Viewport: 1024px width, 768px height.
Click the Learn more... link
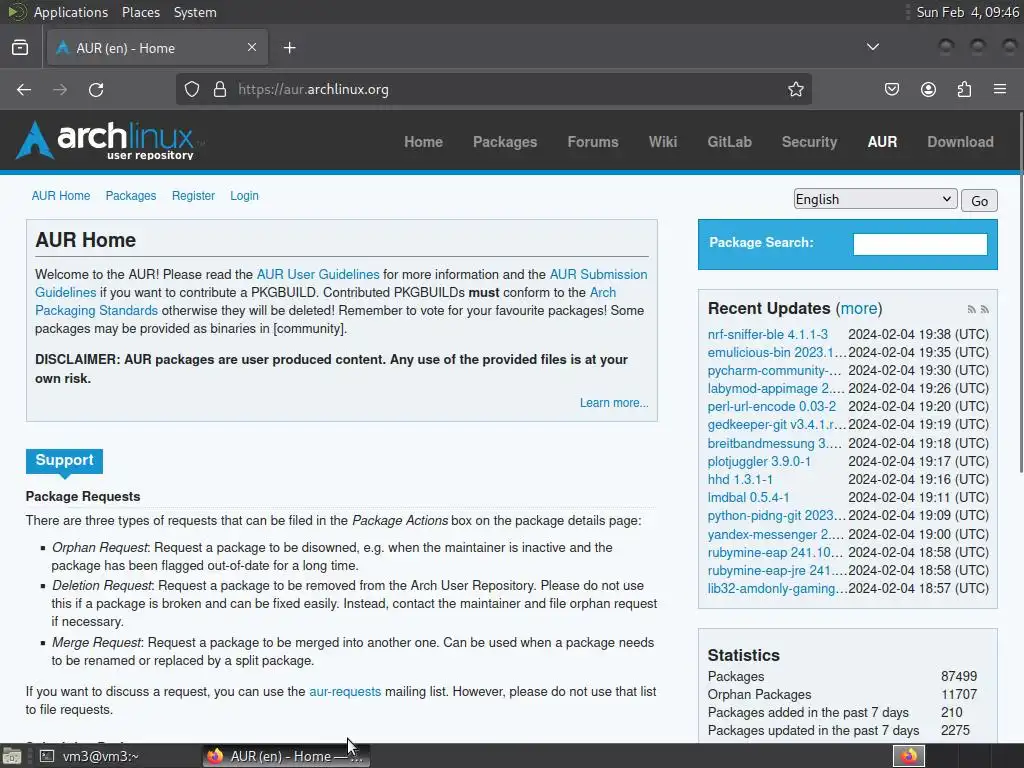click(614, 403)
